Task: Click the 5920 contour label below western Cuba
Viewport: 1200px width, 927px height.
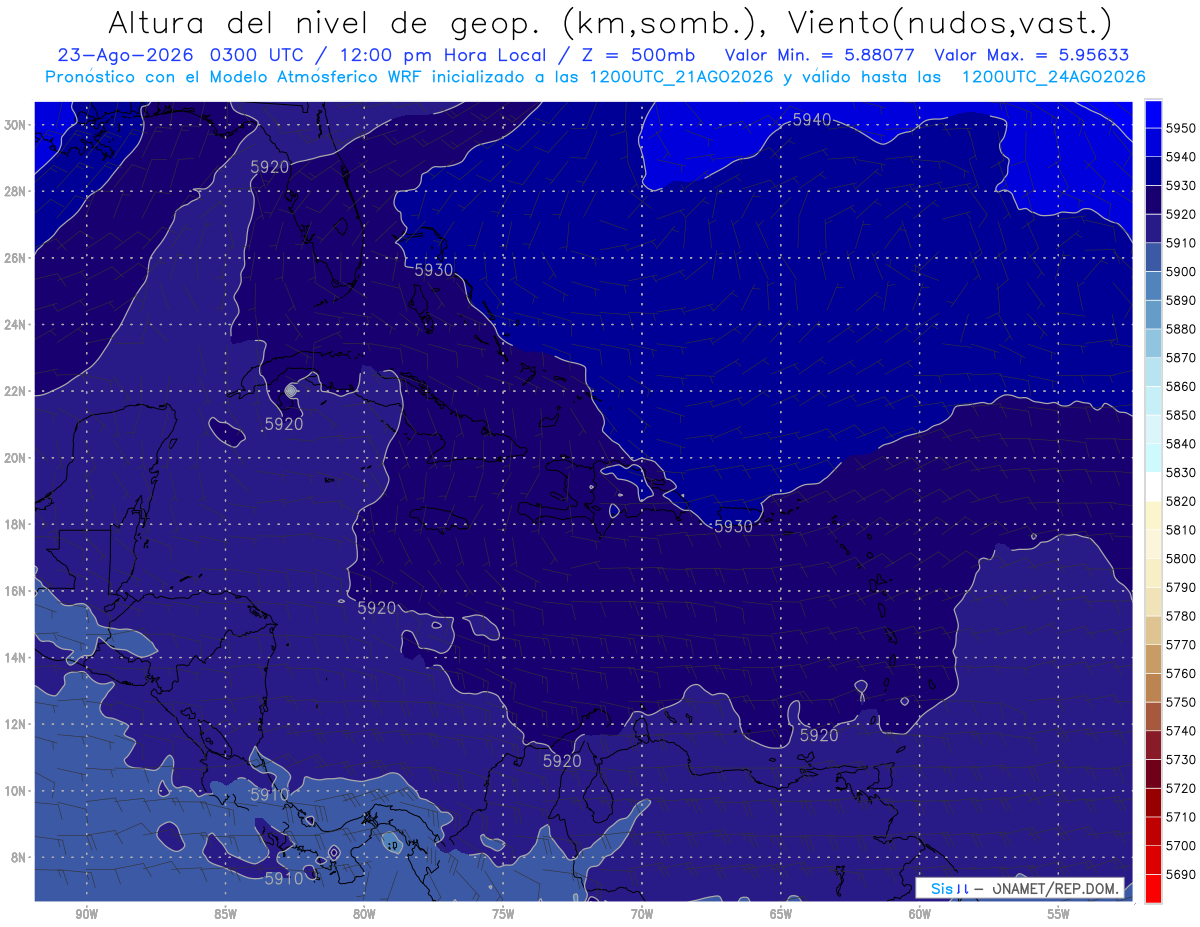Action: point(283,424)
